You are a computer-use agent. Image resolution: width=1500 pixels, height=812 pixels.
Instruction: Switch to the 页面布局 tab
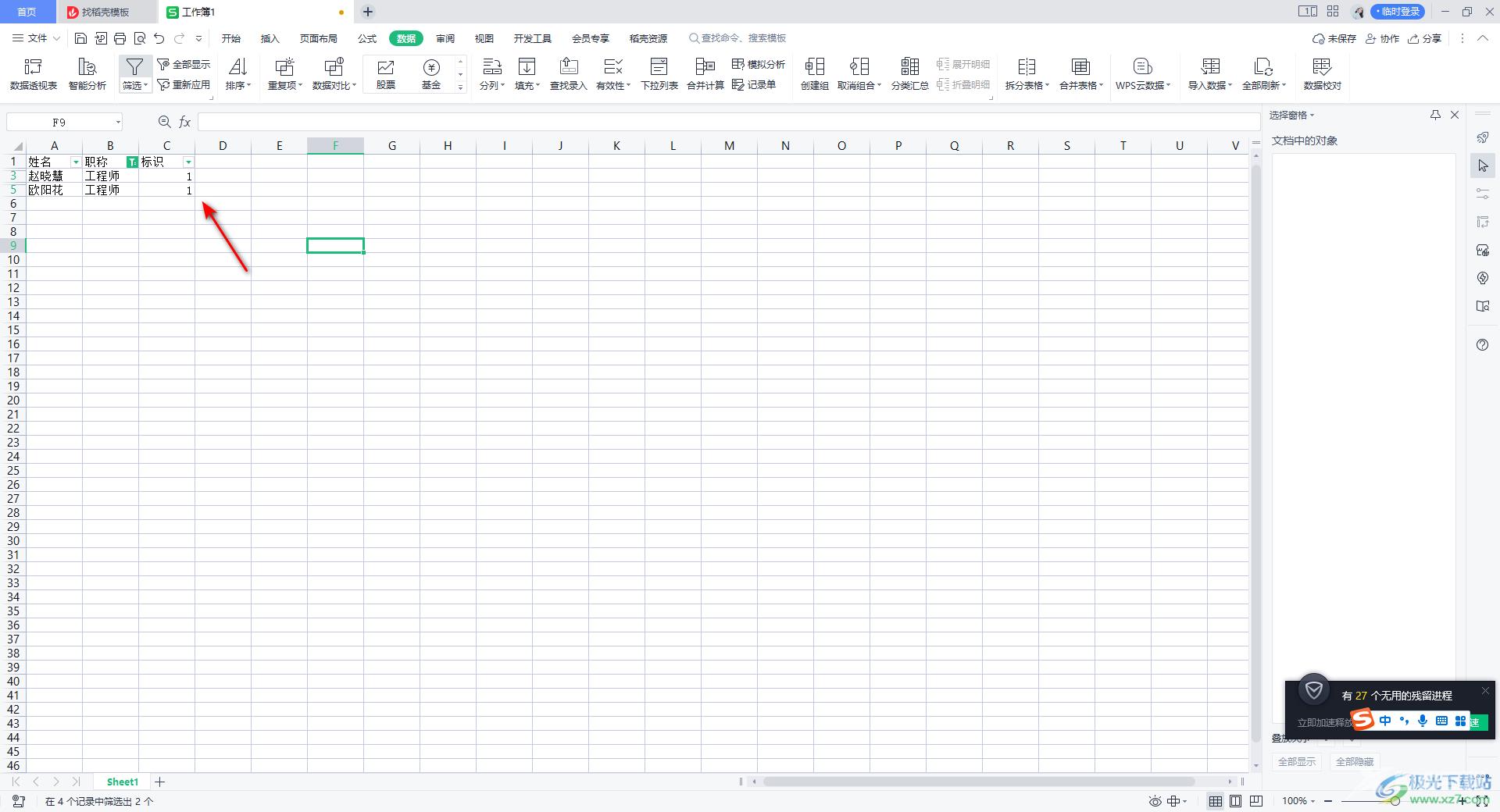[319, 38]
